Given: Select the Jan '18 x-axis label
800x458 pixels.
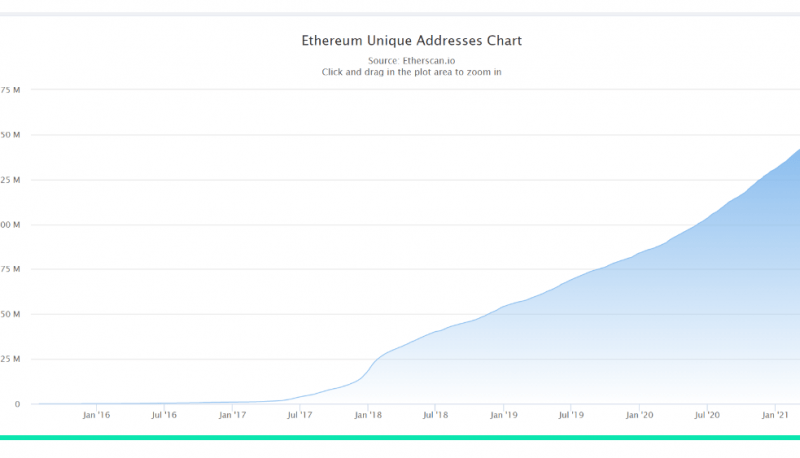Looking at the screenshot, I should (x=368, y=414).
